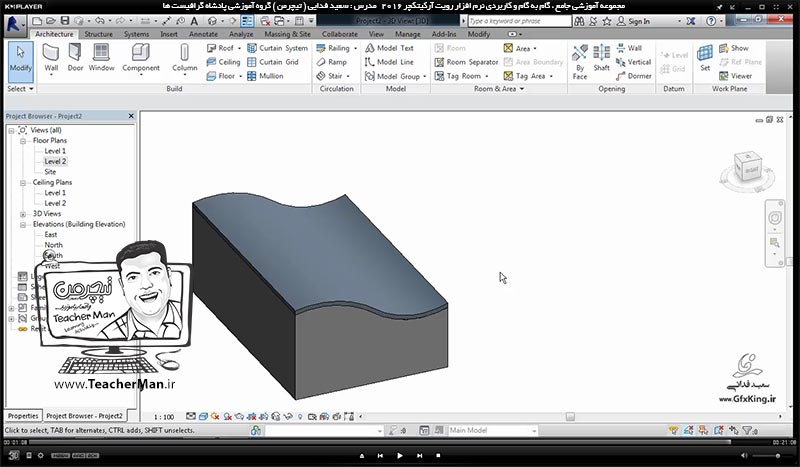Open North elevation in browser
Screen dimensions: 800x467
pyautogui.click(x=53, y=245)
